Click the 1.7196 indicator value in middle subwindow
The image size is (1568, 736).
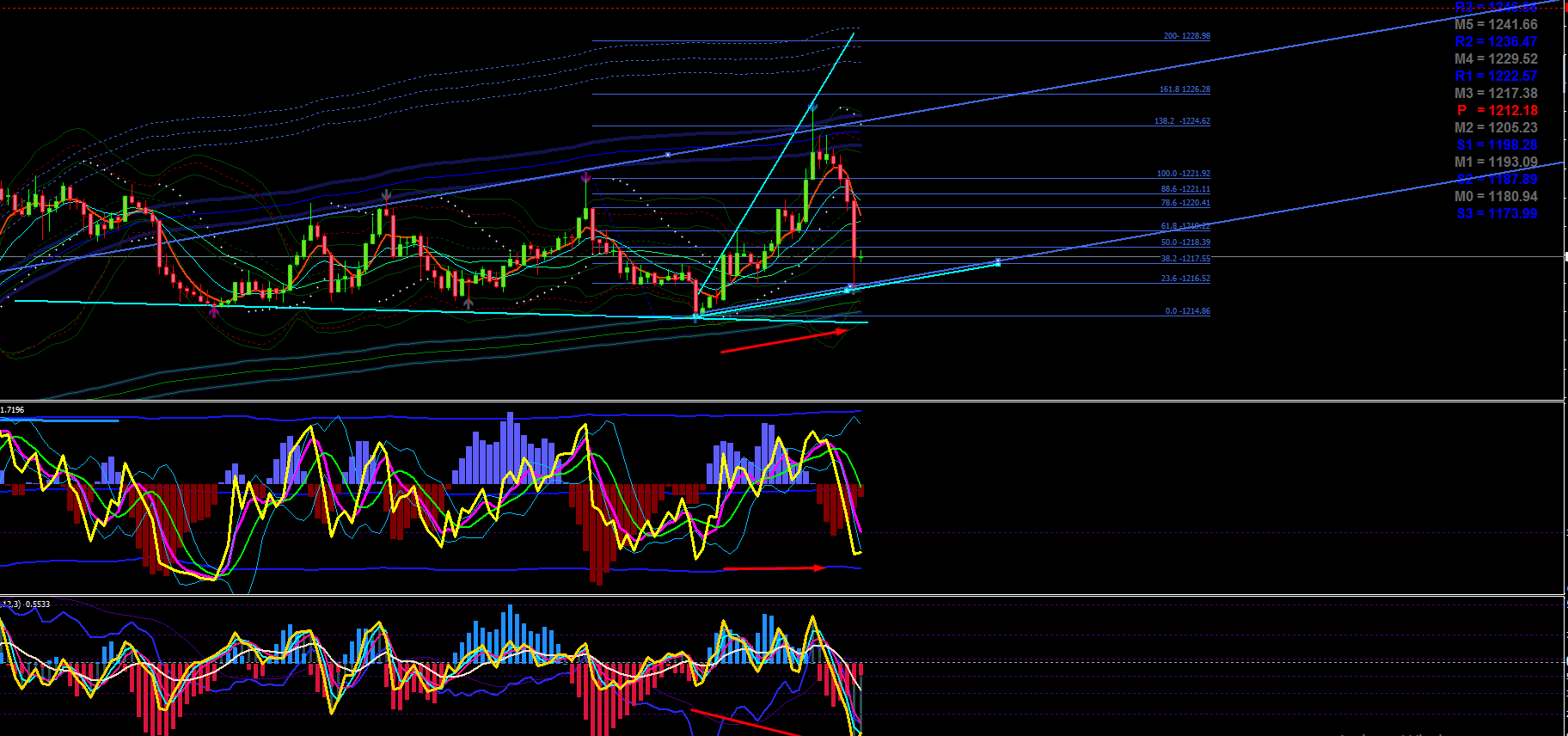(x=12, y=410)
